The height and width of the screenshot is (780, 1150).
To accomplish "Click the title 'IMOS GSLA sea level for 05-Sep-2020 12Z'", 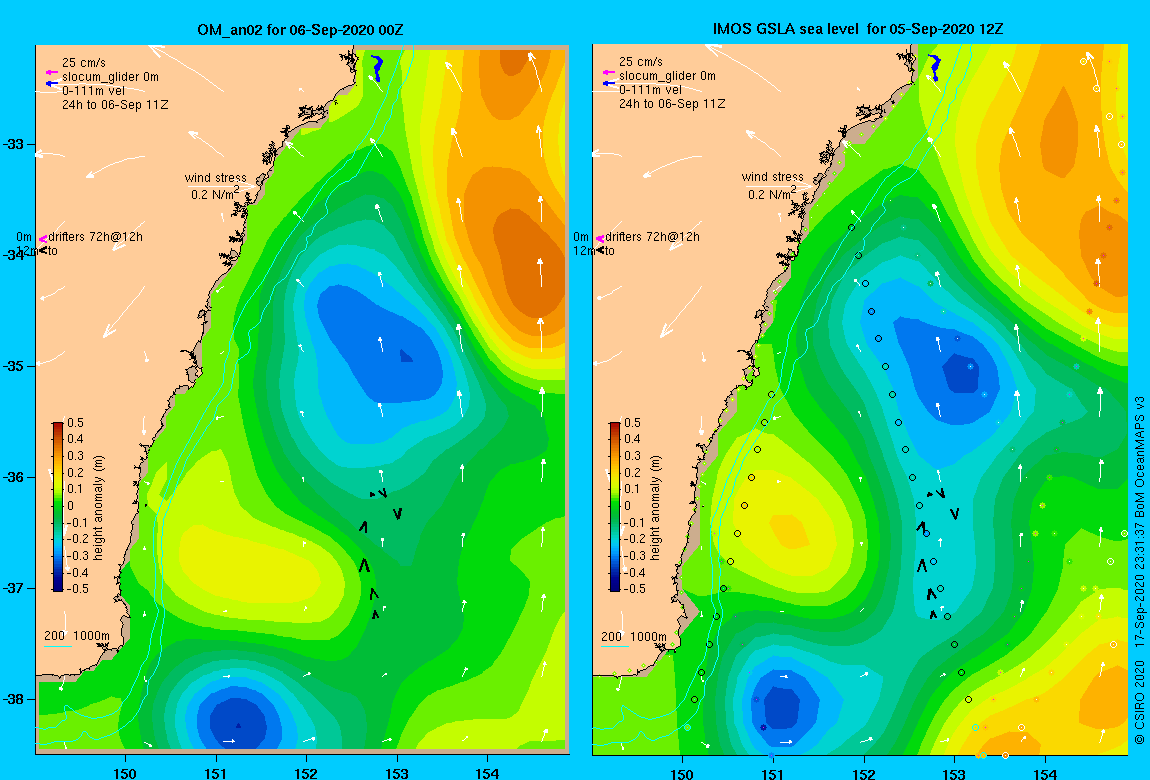I will pos(857,29).
